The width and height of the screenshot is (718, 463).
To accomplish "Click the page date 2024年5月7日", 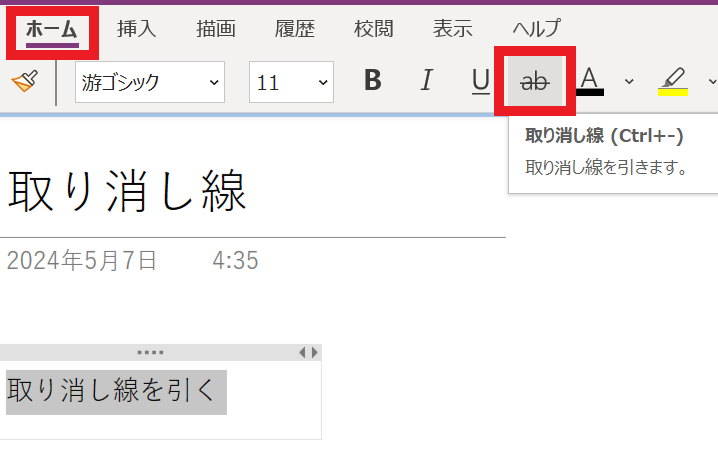I will tap(82, 261).
